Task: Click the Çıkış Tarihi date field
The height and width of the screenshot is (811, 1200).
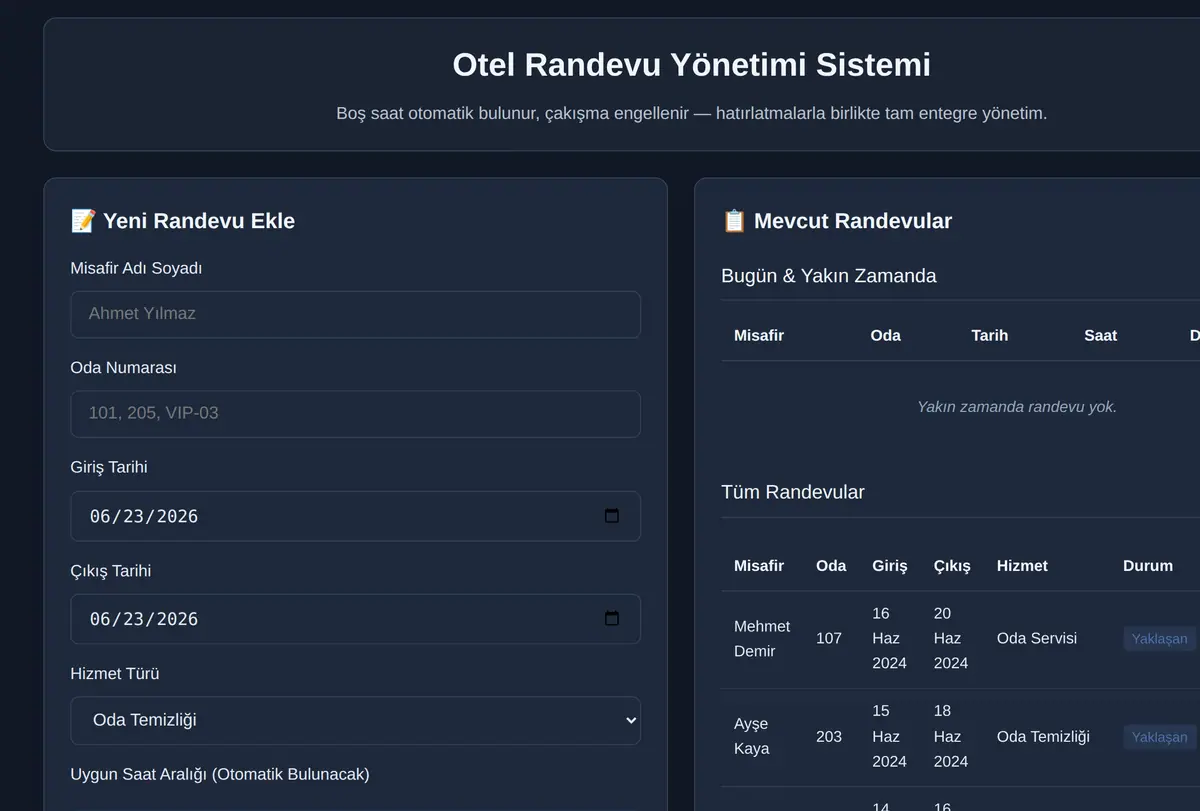Action: pyautogui.click(x=355, y=619)
